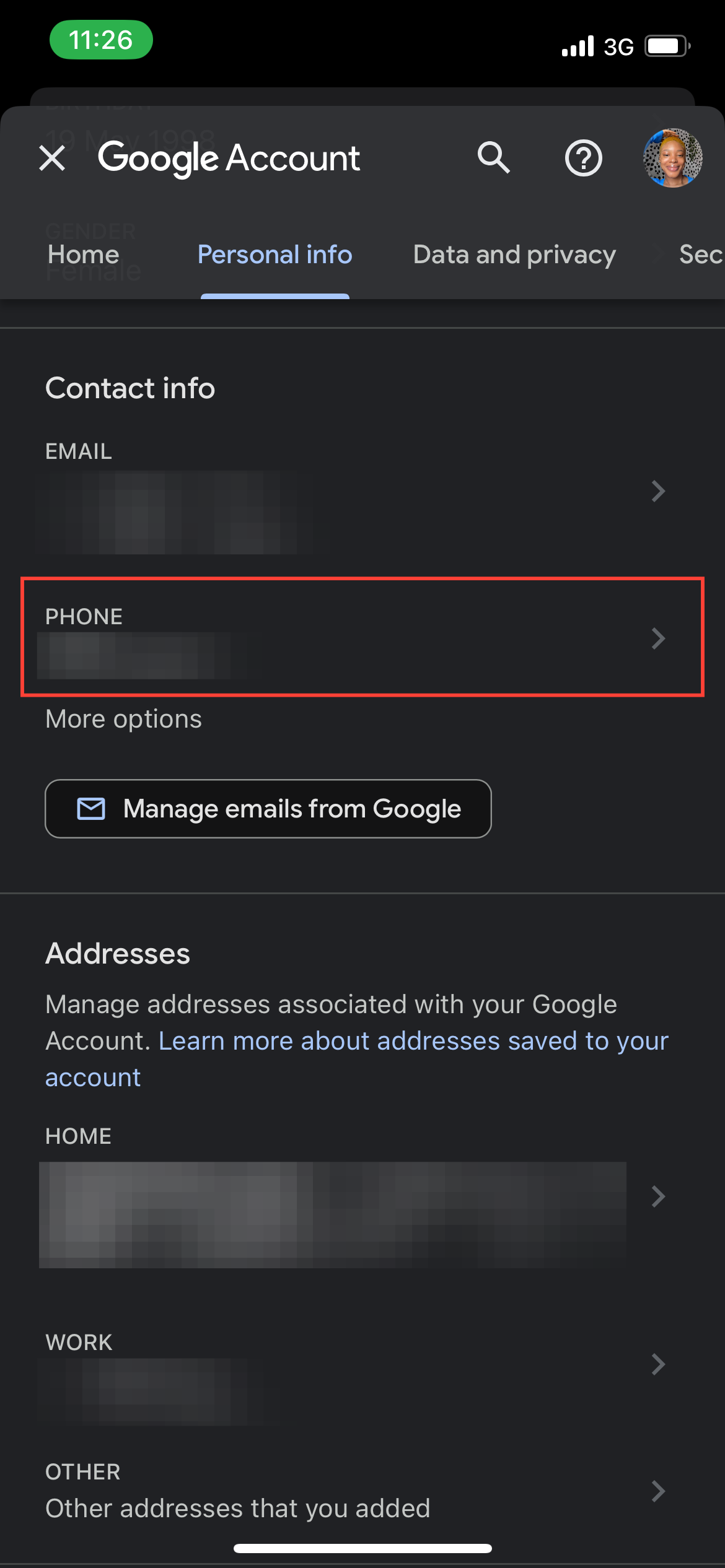Switch to the Home tab
The height and width of the screenshot is (1568, 725).
point(82,255)
